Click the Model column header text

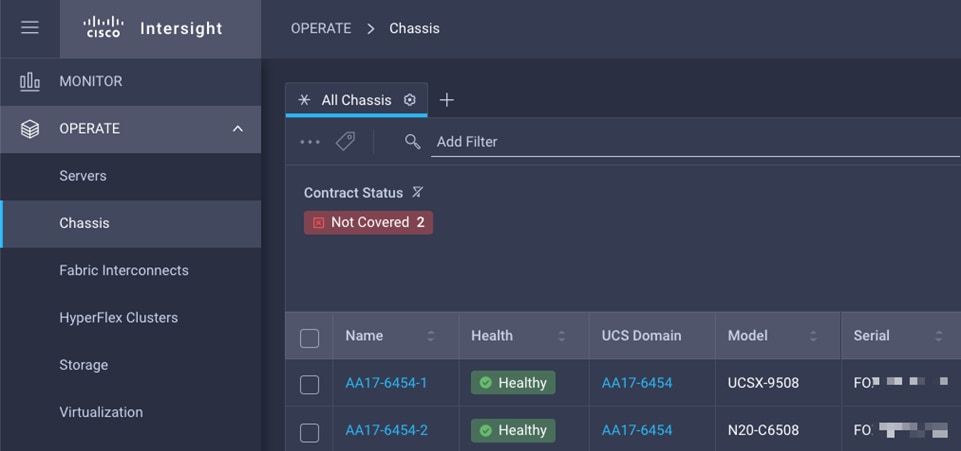(748, 336)
